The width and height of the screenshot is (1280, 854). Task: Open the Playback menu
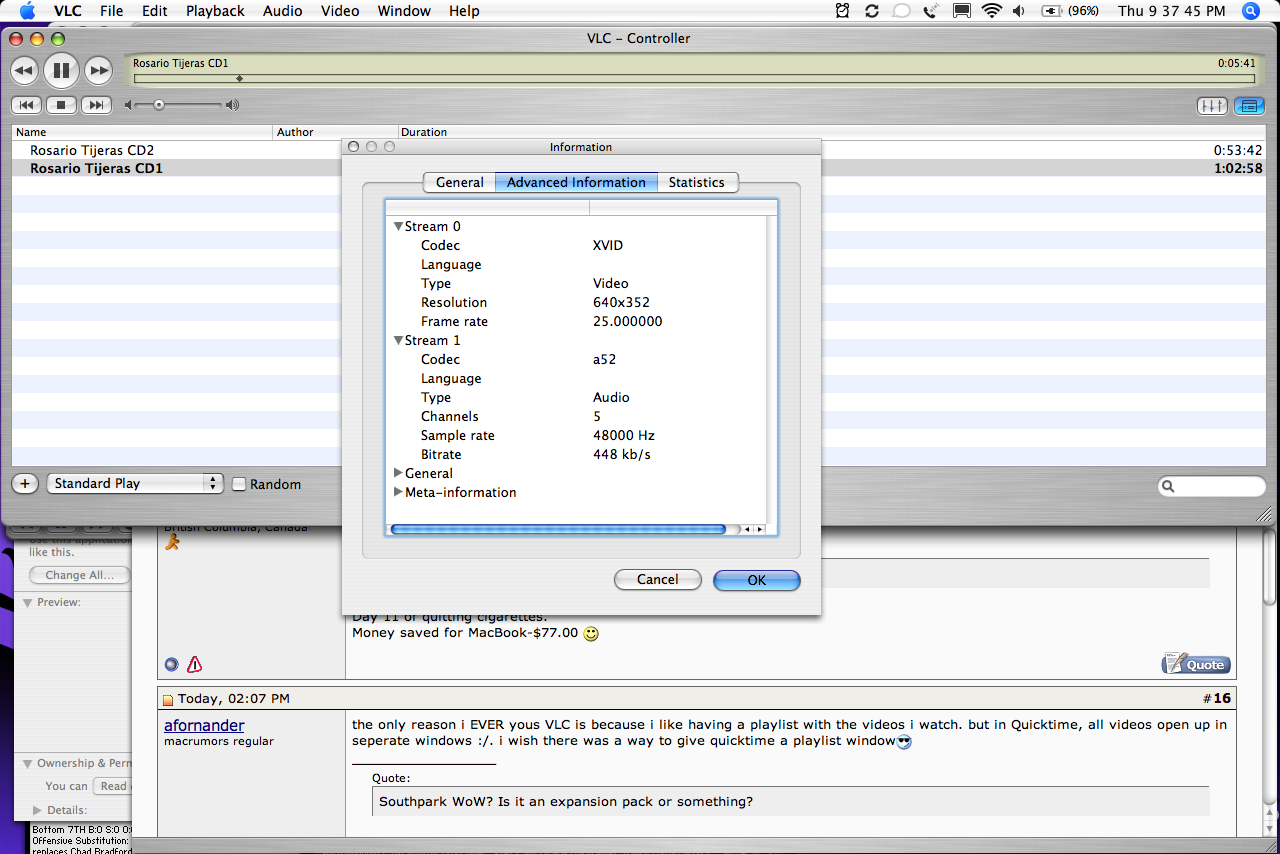pos(215,11)
